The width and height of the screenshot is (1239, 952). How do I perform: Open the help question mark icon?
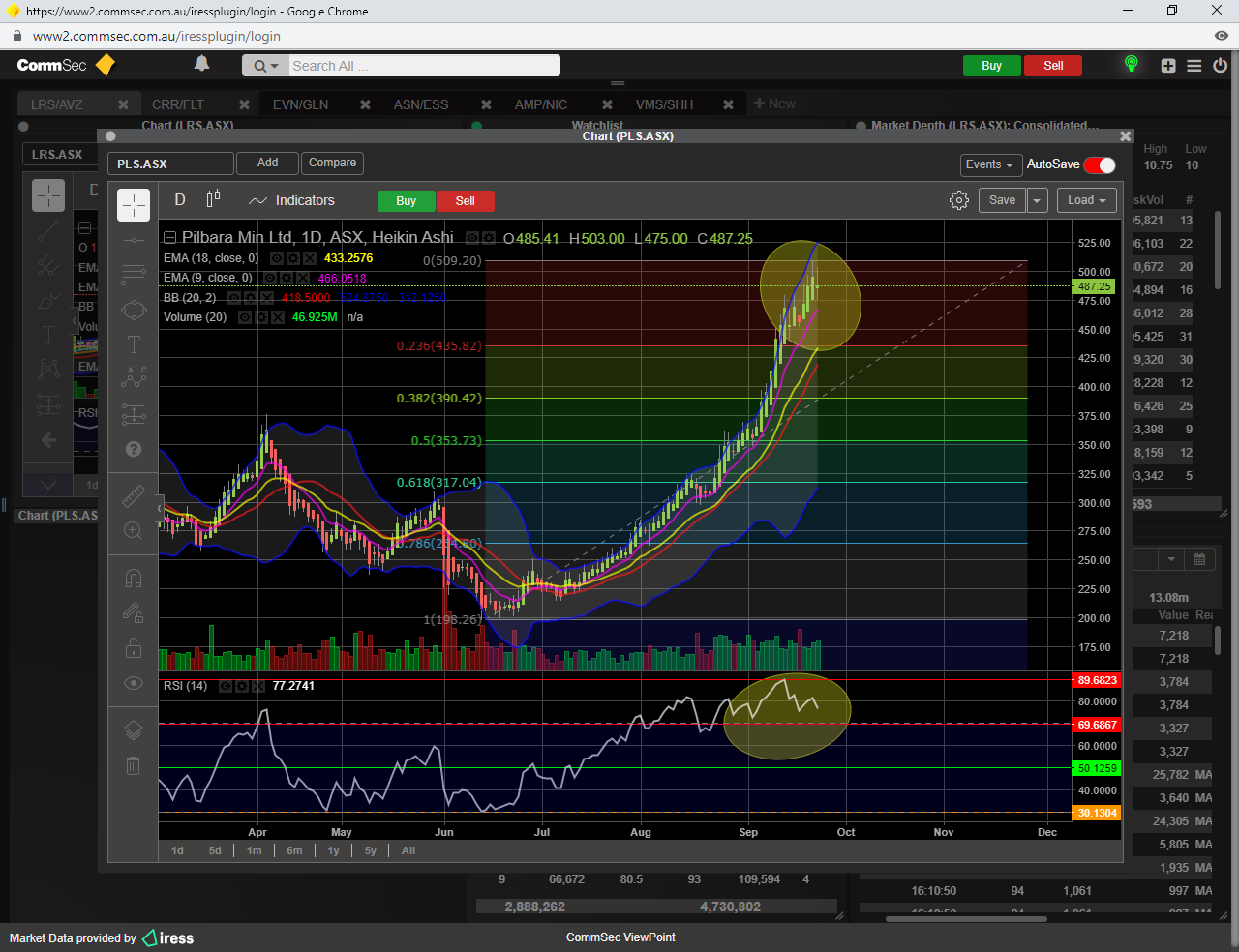(x=134, y=449)
